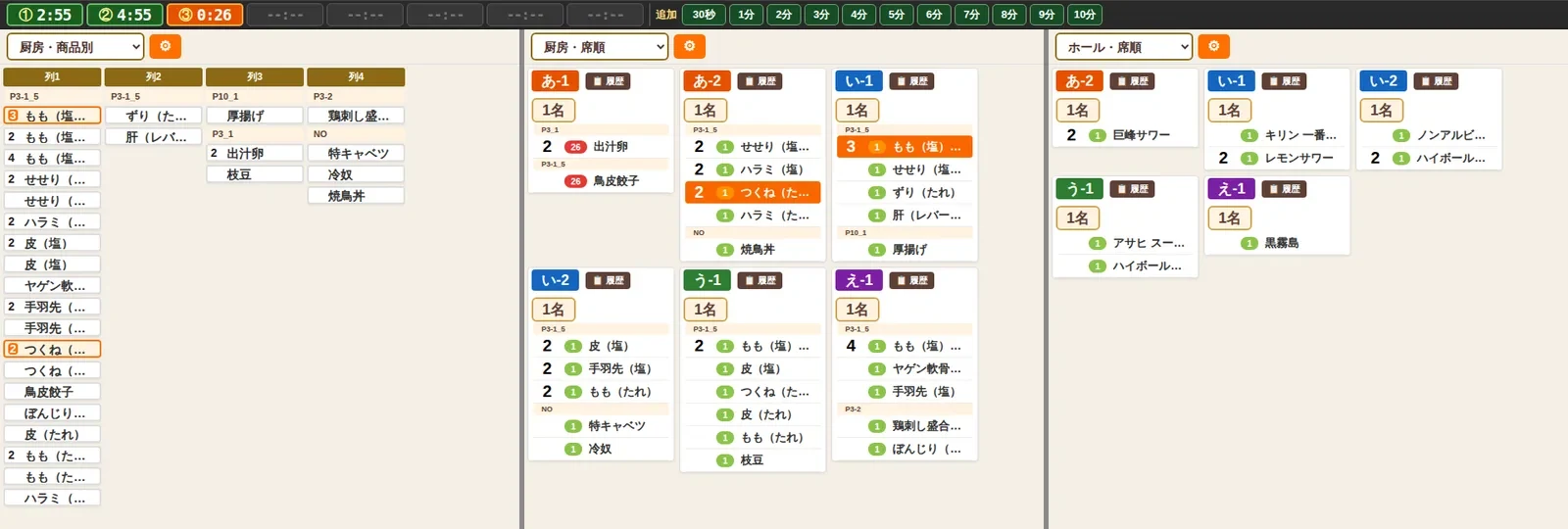This screenshot has width=1568, height=529.
Task: Click the う-1 seat tag in kitchen panel
Action: coord(707,280)
